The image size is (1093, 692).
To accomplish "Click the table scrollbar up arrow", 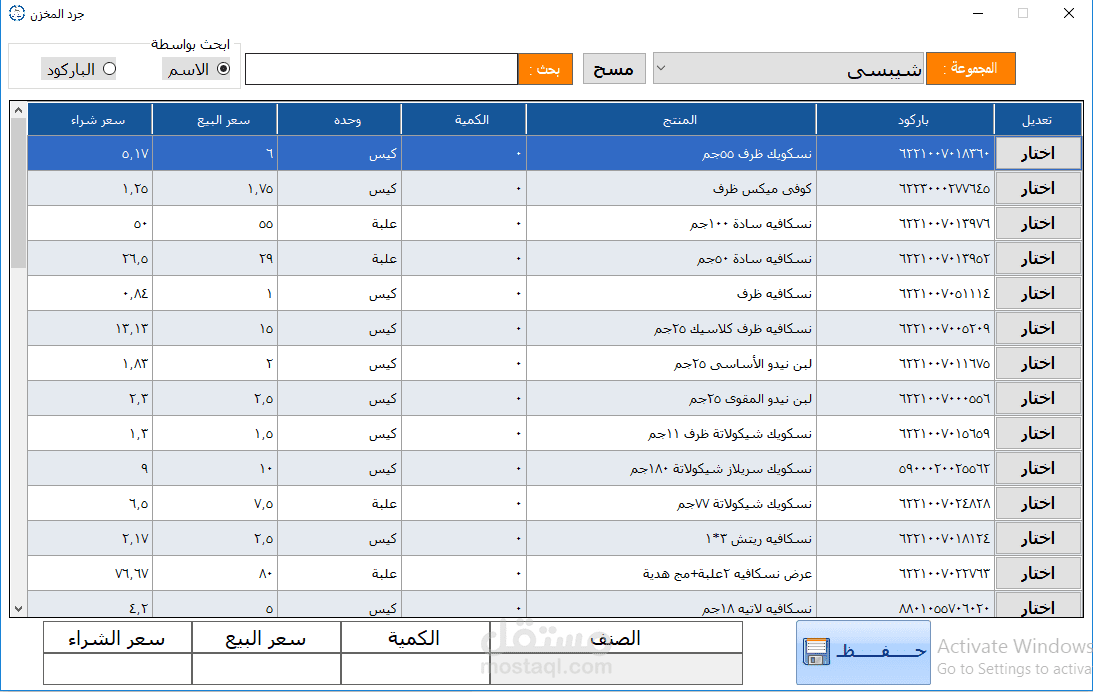I will tap(19, 110).
